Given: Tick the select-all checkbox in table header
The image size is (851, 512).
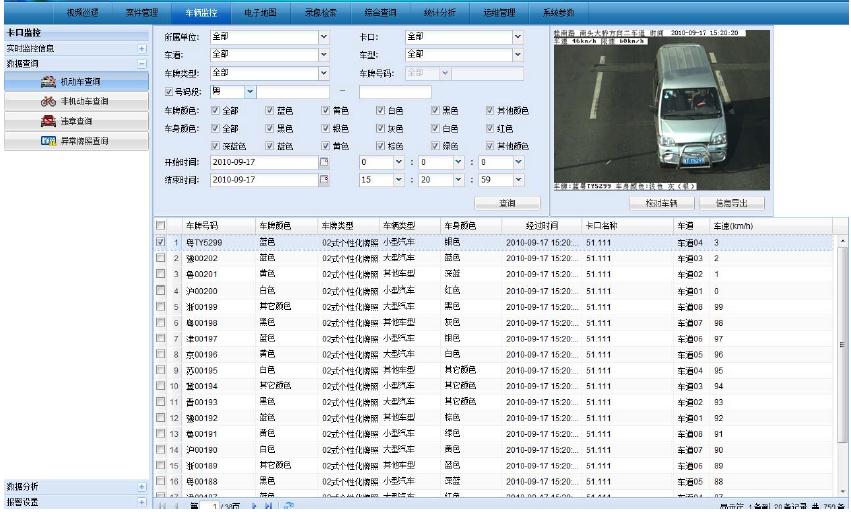Looking at the screenshot, I should point(161,225).
